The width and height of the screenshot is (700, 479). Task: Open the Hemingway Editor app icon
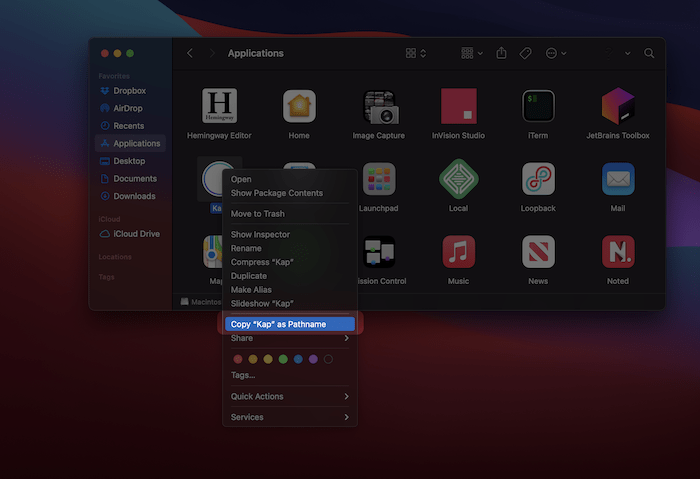(219, 106)
